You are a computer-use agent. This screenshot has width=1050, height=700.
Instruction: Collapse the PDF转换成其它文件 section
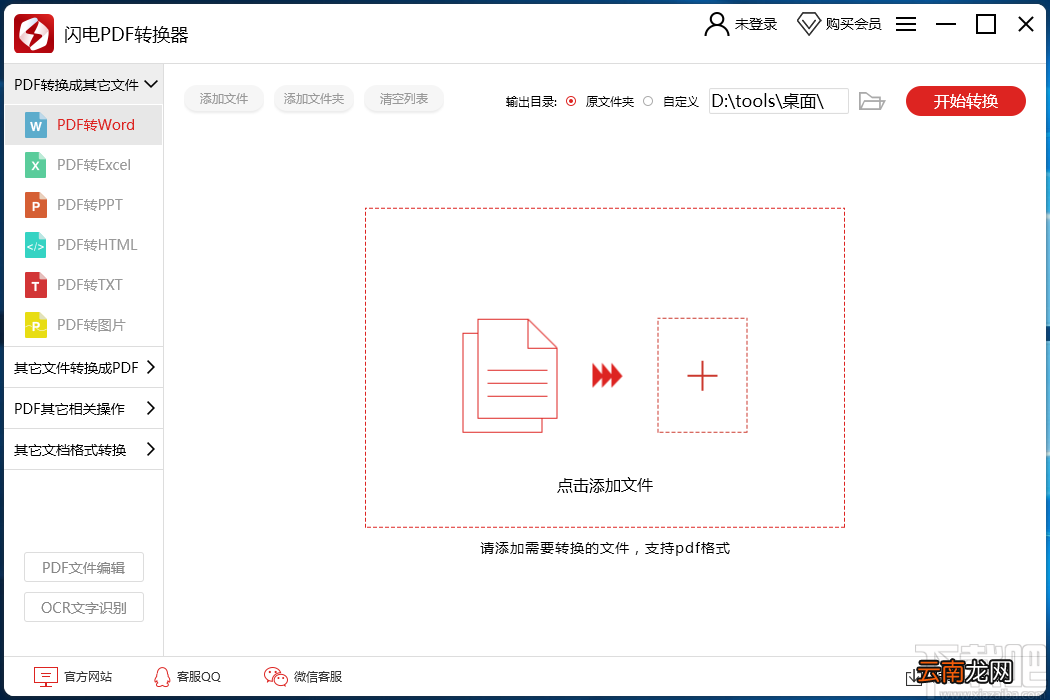[84, 84]
